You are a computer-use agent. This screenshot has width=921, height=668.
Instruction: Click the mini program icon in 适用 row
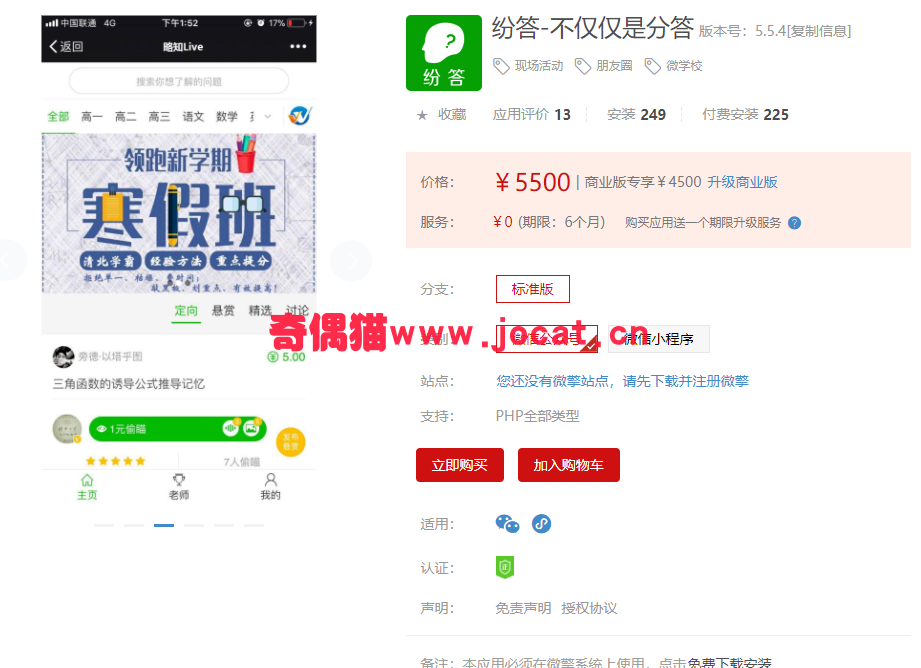(x=541, y=523)
